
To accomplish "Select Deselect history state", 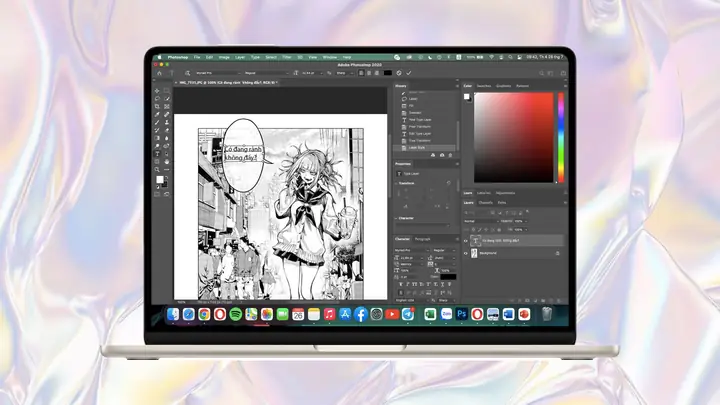I will click(x=415, y=113).
